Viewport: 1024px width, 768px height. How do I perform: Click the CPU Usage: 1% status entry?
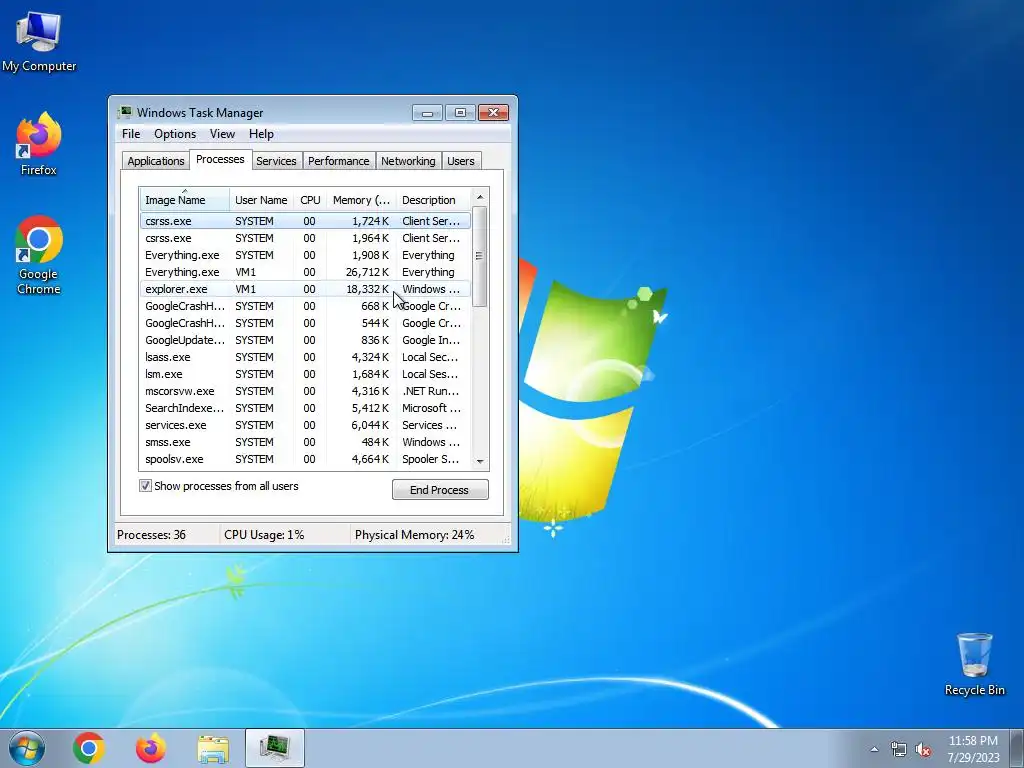[264, 535]
